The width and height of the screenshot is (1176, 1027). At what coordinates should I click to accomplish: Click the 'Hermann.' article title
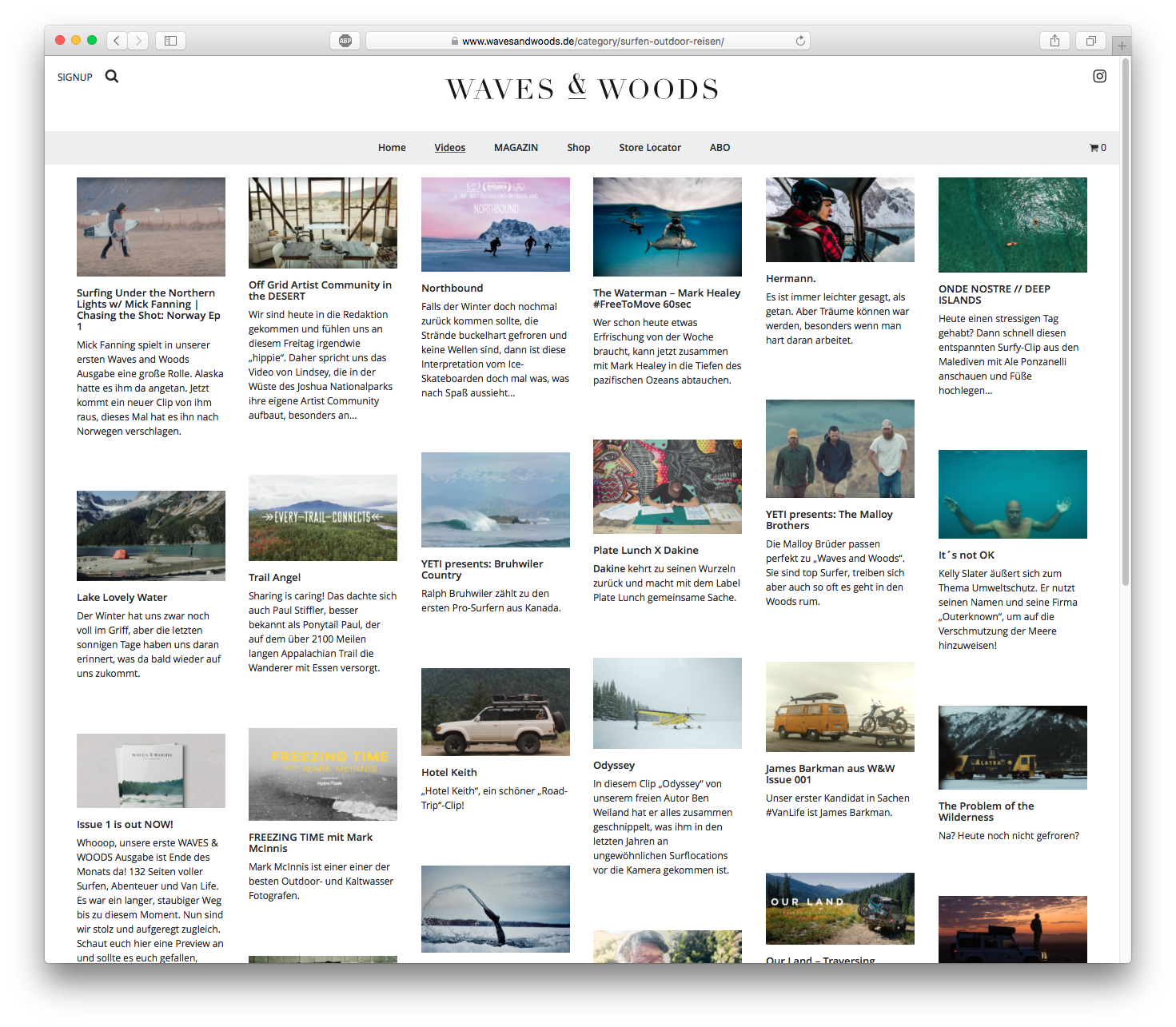(791, 278)
